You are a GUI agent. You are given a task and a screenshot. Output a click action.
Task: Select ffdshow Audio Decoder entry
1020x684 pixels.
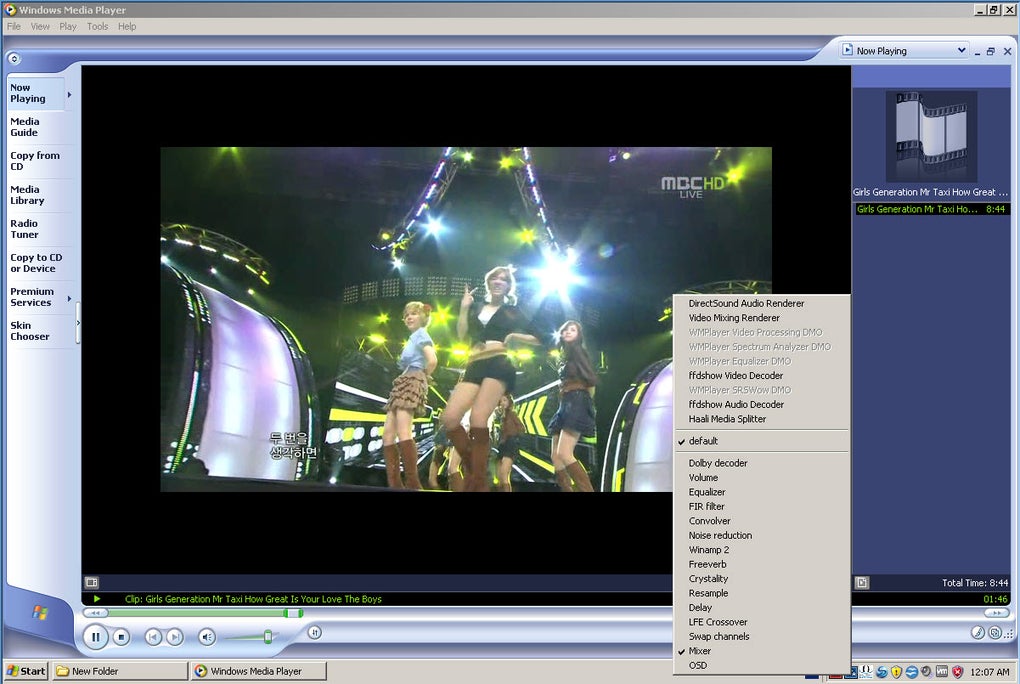pos(762,404)
